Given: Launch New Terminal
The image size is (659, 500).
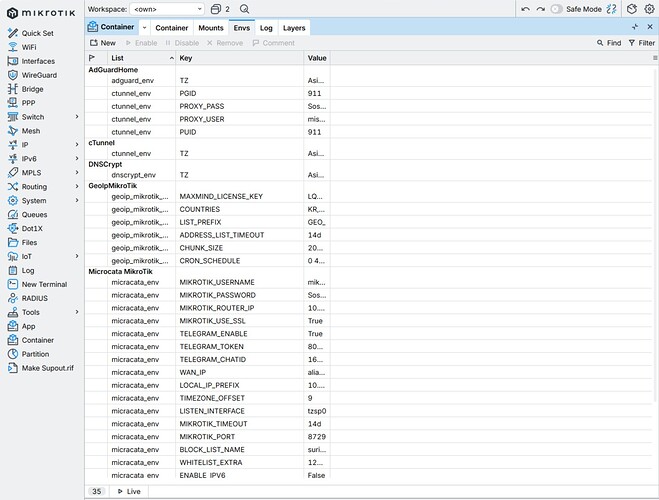Looking at the screenshot, I should [x=44, y=284].
